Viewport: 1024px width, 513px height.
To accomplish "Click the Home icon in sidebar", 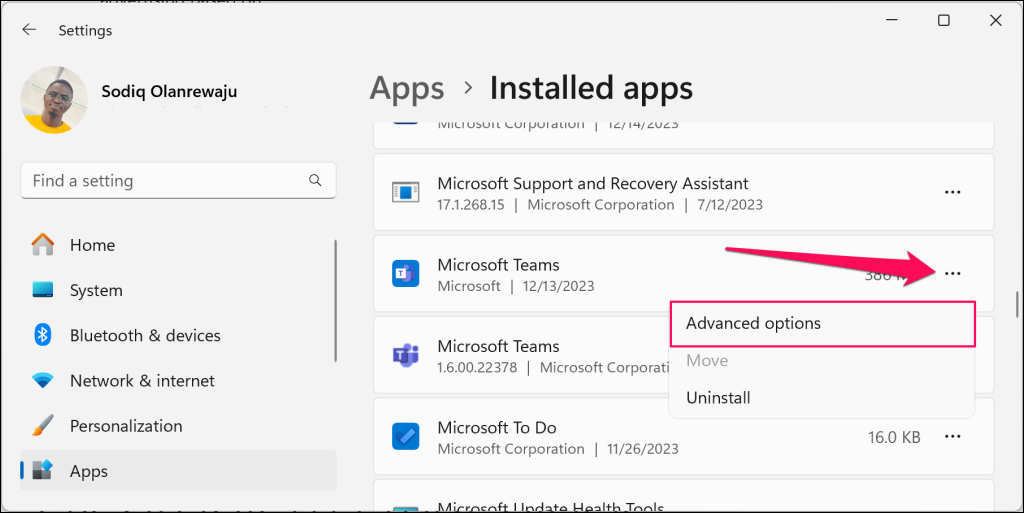I will [42, 245].
